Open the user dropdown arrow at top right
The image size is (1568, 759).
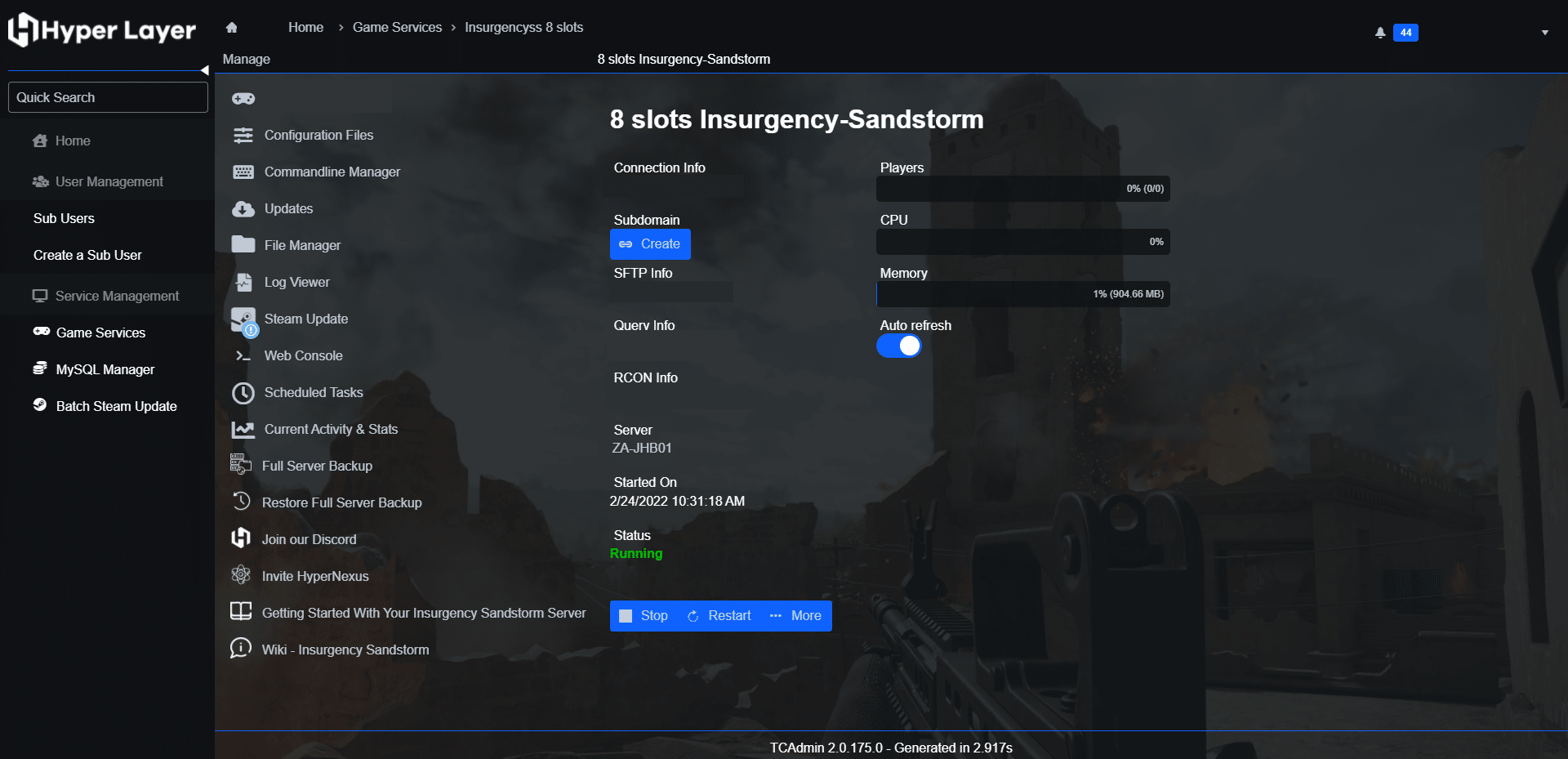(x=1545, y=33)
